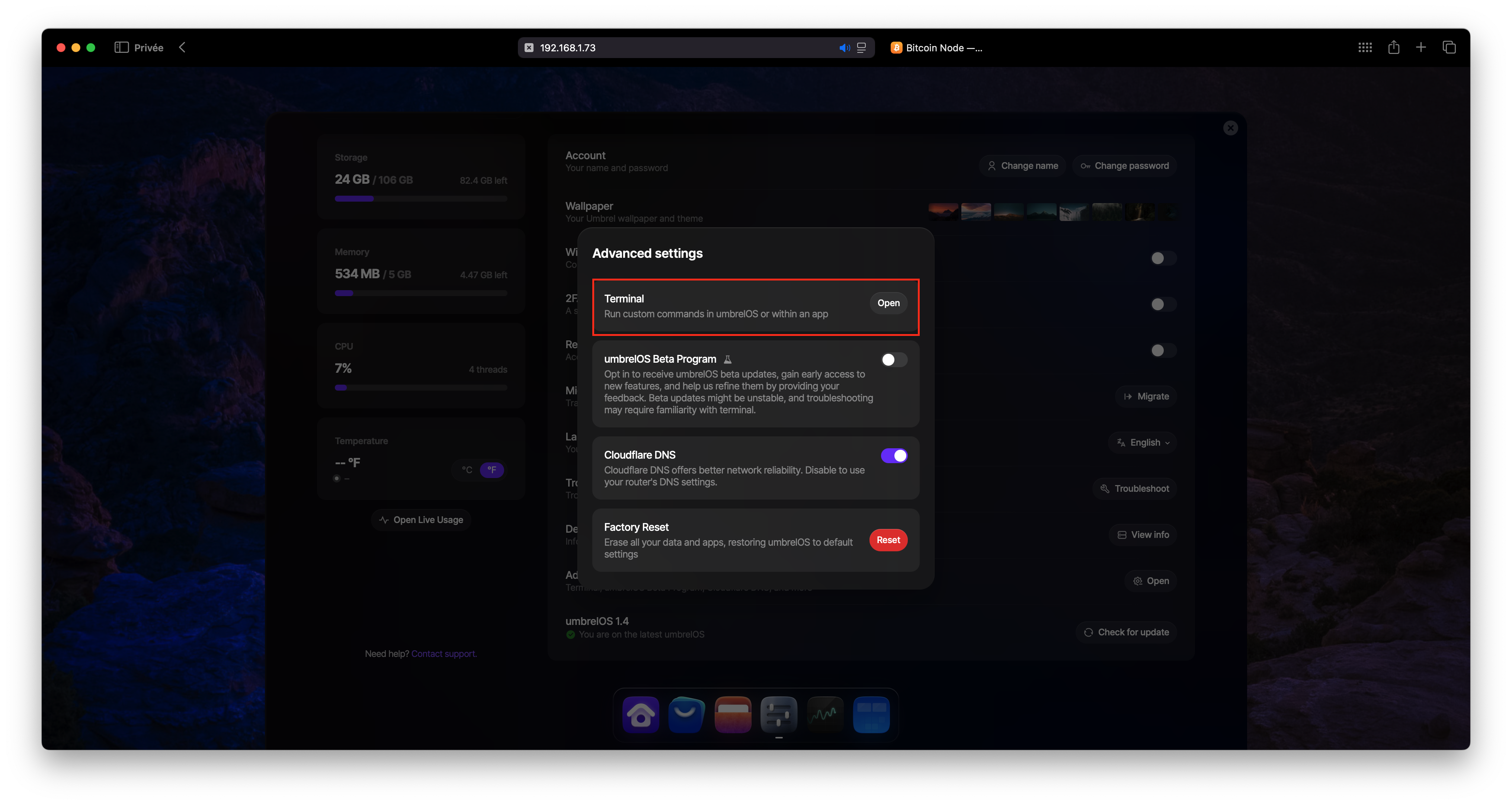The height and width of the screenshot is (805, 1512).
Task: Click the not-secure icon left of 192.168.1.73
Action: point(529,48)
